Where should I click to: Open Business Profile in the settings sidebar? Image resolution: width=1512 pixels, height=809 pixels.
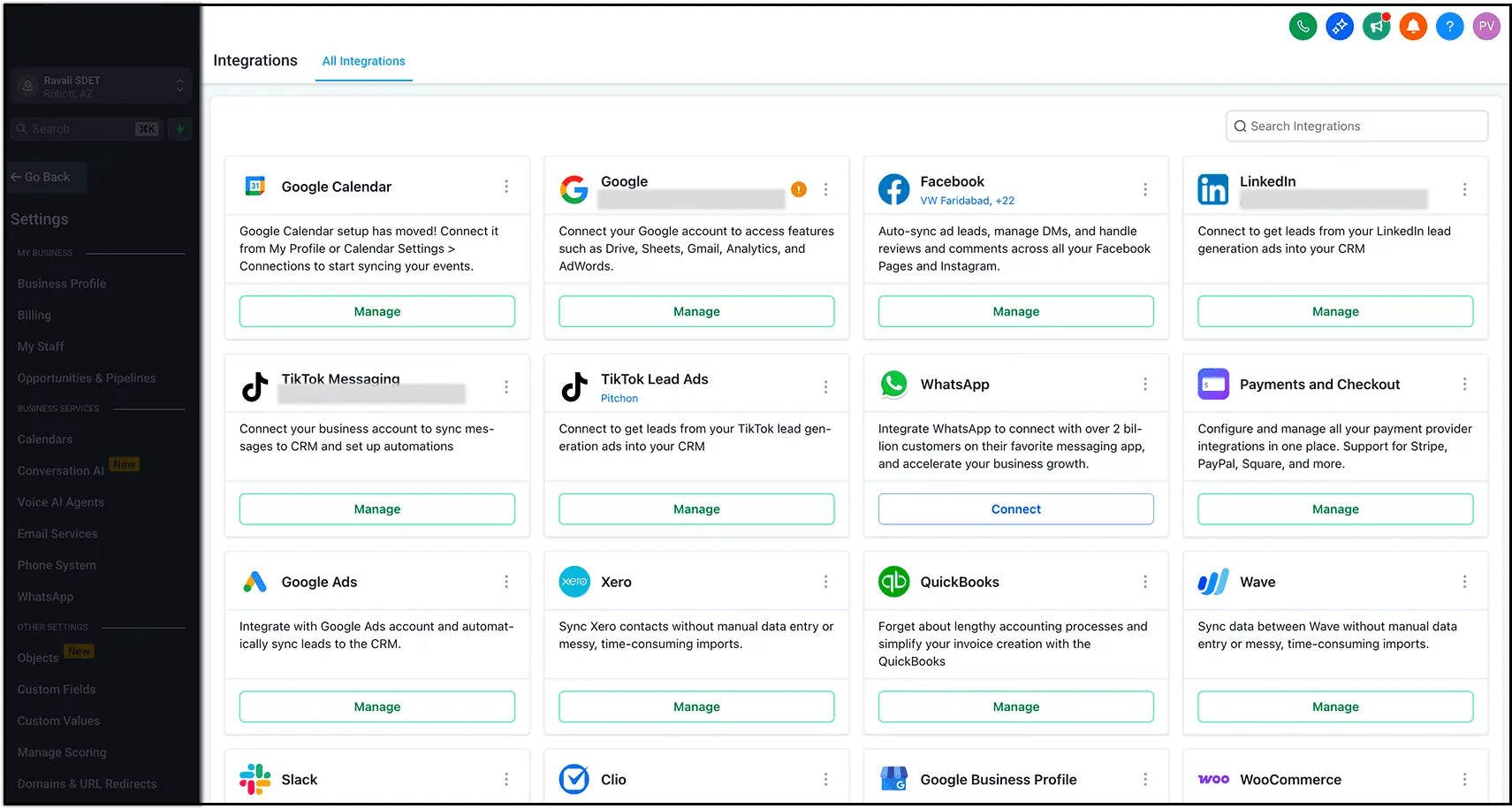62,284
